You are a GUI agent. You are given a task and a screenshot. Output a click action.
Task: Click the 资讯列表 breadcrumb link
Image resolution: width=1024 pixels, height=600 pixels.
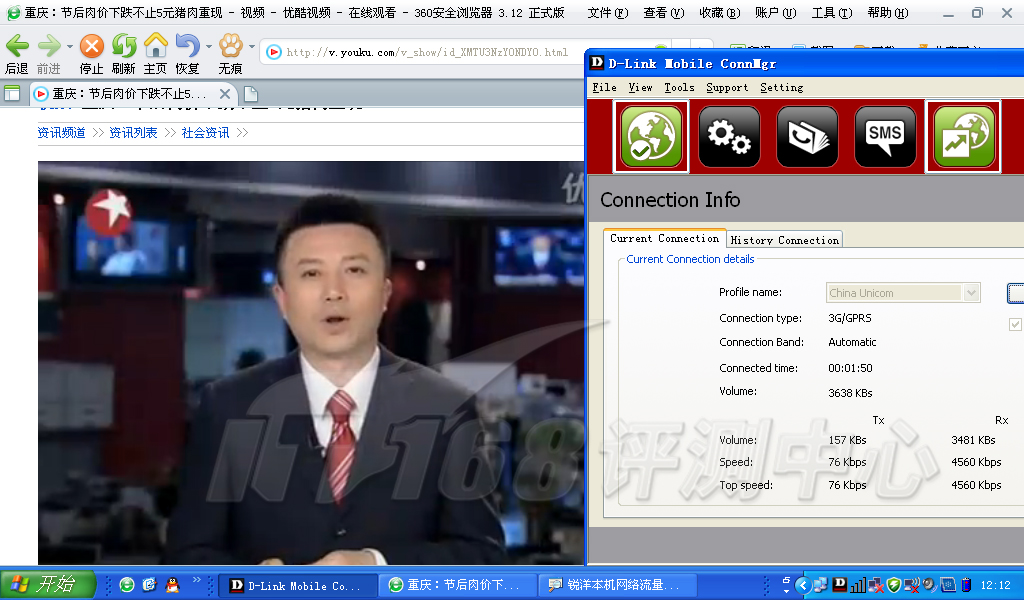[133, 133]
